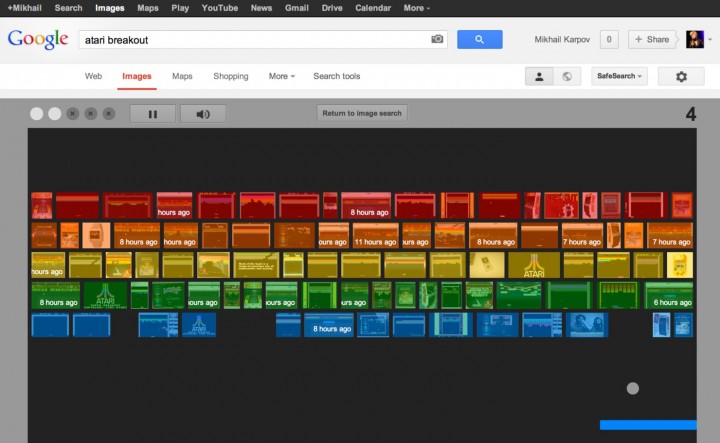Image resolution: width=720 pixels, height=443 pixels.
Task: Click the blue search magnifier button
Action: point(479,39)
